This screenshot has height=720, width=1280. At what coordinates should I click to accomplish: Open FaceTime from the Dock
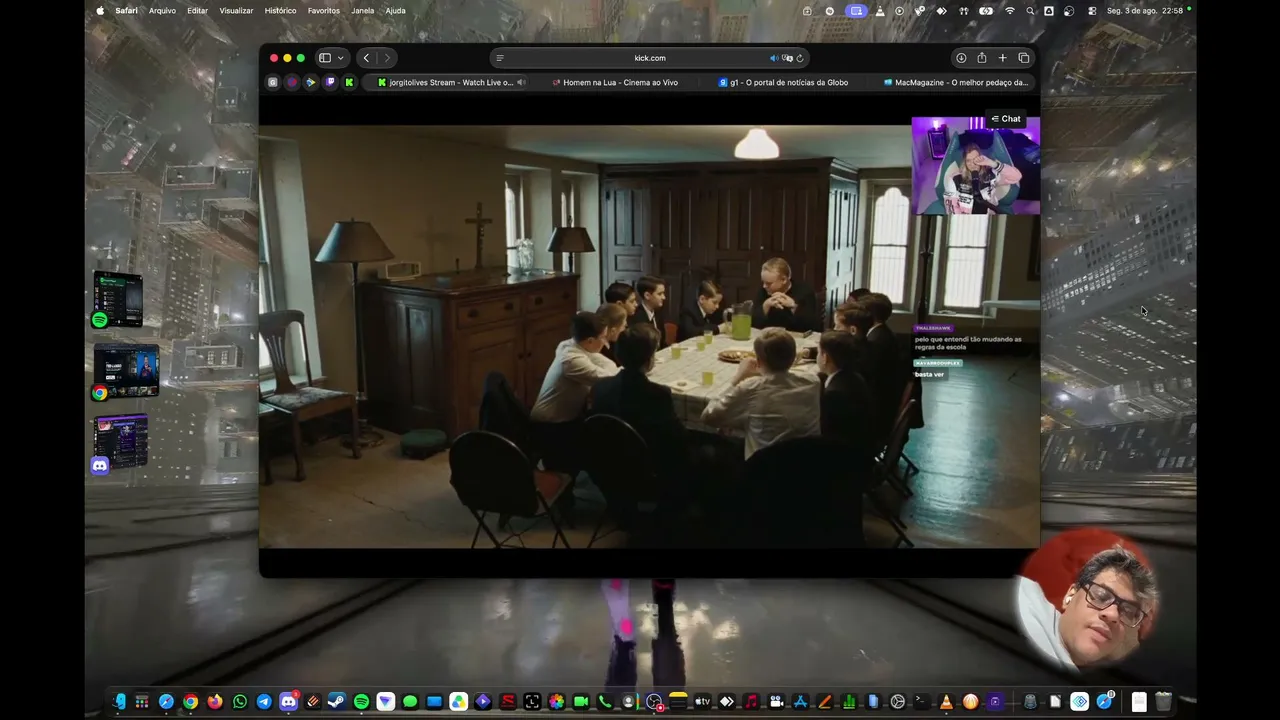(x=580, y=702)
